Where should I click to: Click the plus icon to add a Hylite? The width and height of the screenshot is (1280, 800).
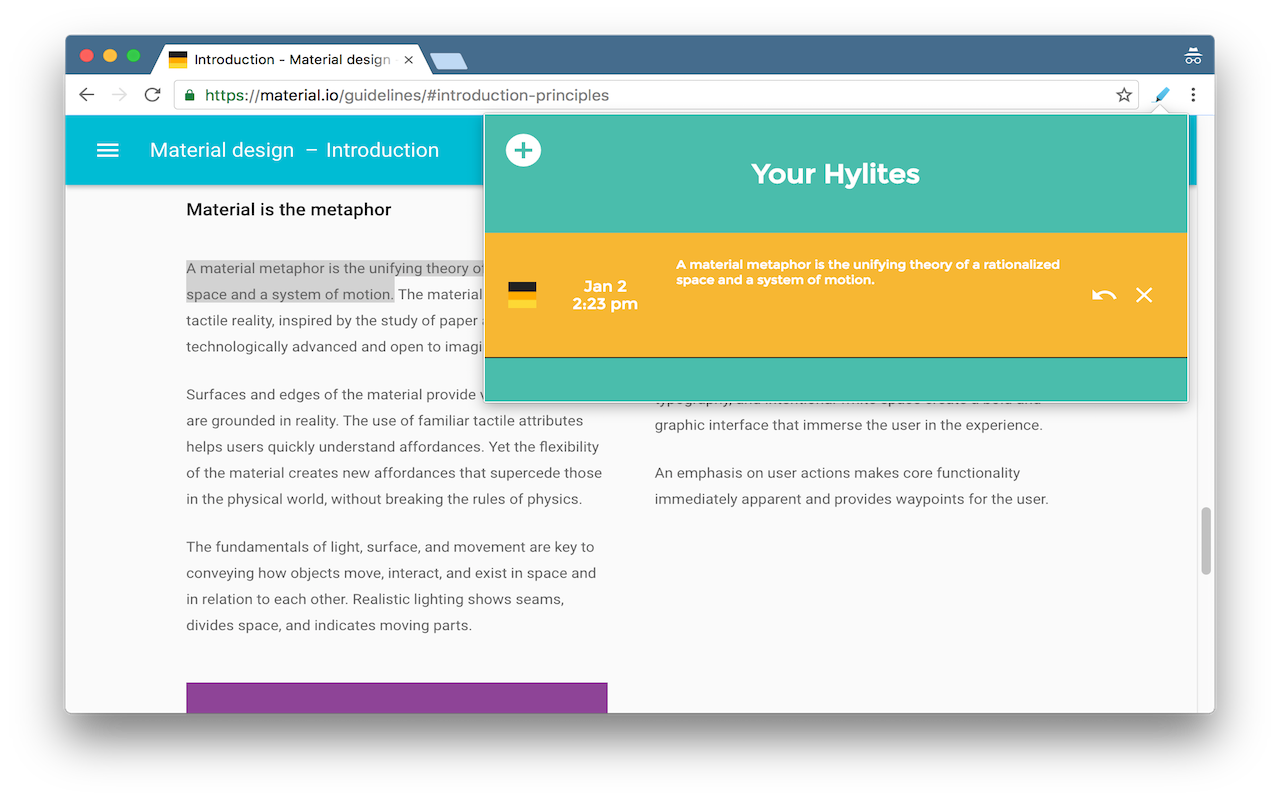[523, 150]
